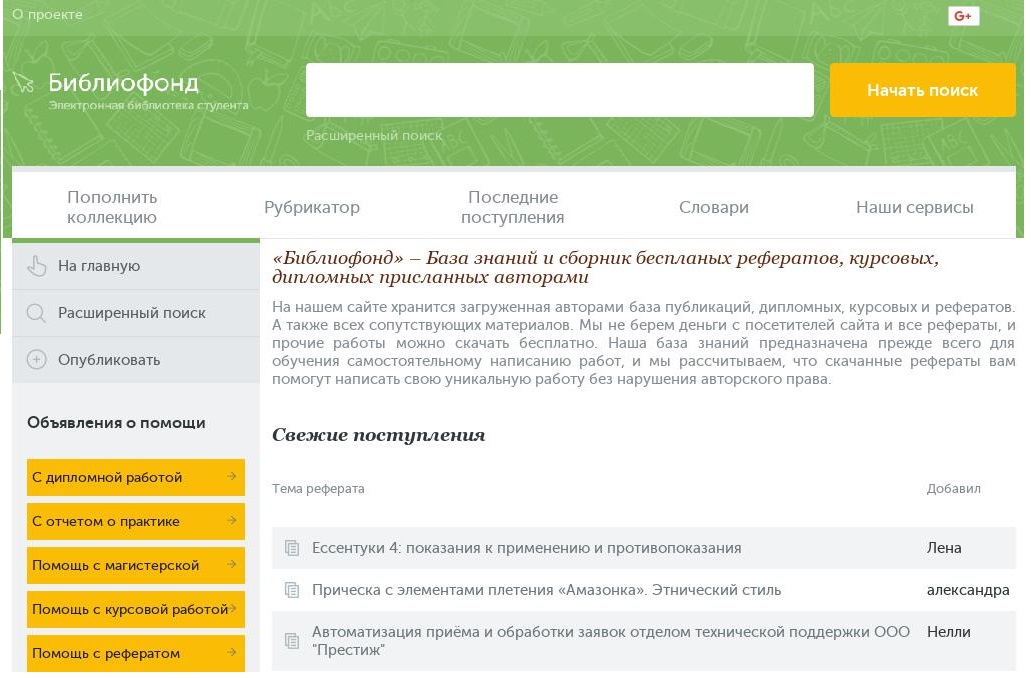
Task: Open Ессентуки 4: показания к применению entry
Action: (526, 548)
